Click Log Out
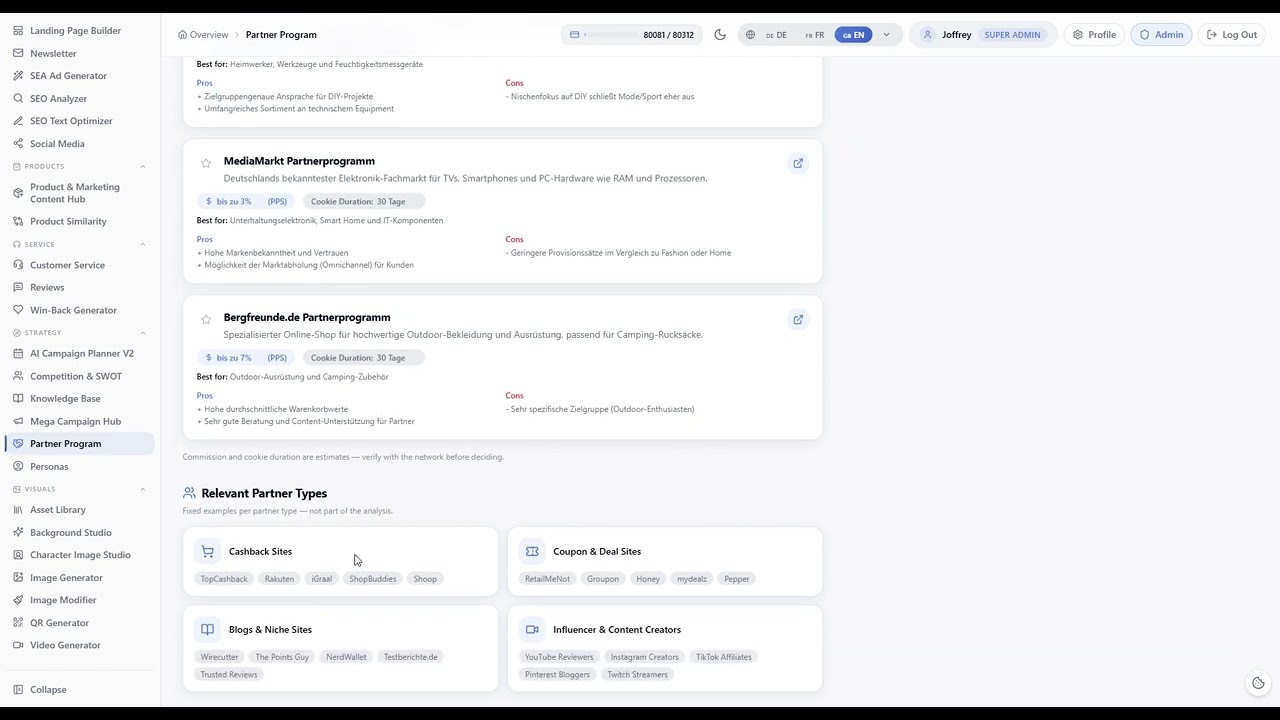This screenshot has height=720, width=1280. click(x=1231, y=35)
